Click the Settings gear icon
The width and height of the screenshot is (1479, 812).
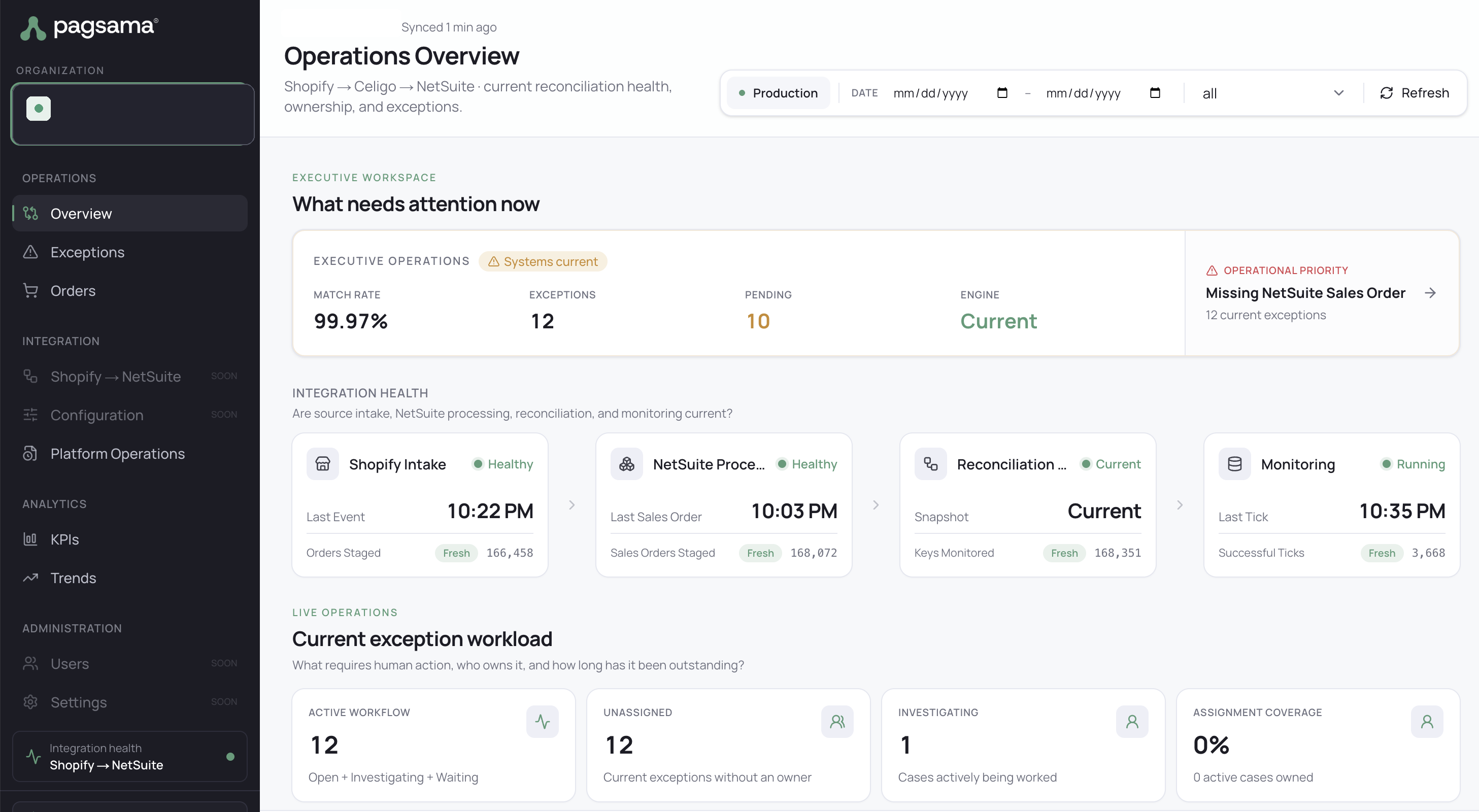[x=30, y=702]
